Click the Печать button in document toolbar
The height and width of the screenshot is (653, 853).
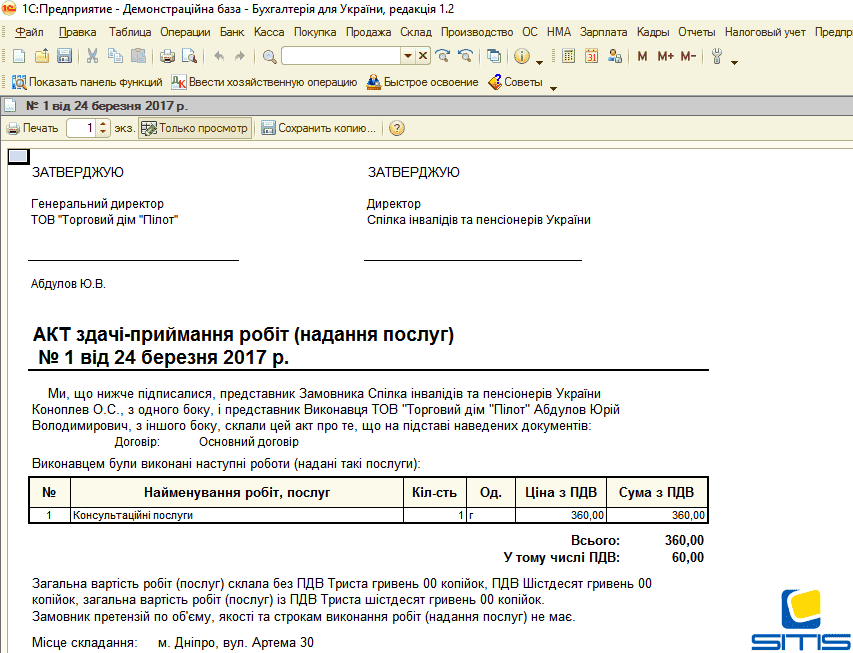33,128
